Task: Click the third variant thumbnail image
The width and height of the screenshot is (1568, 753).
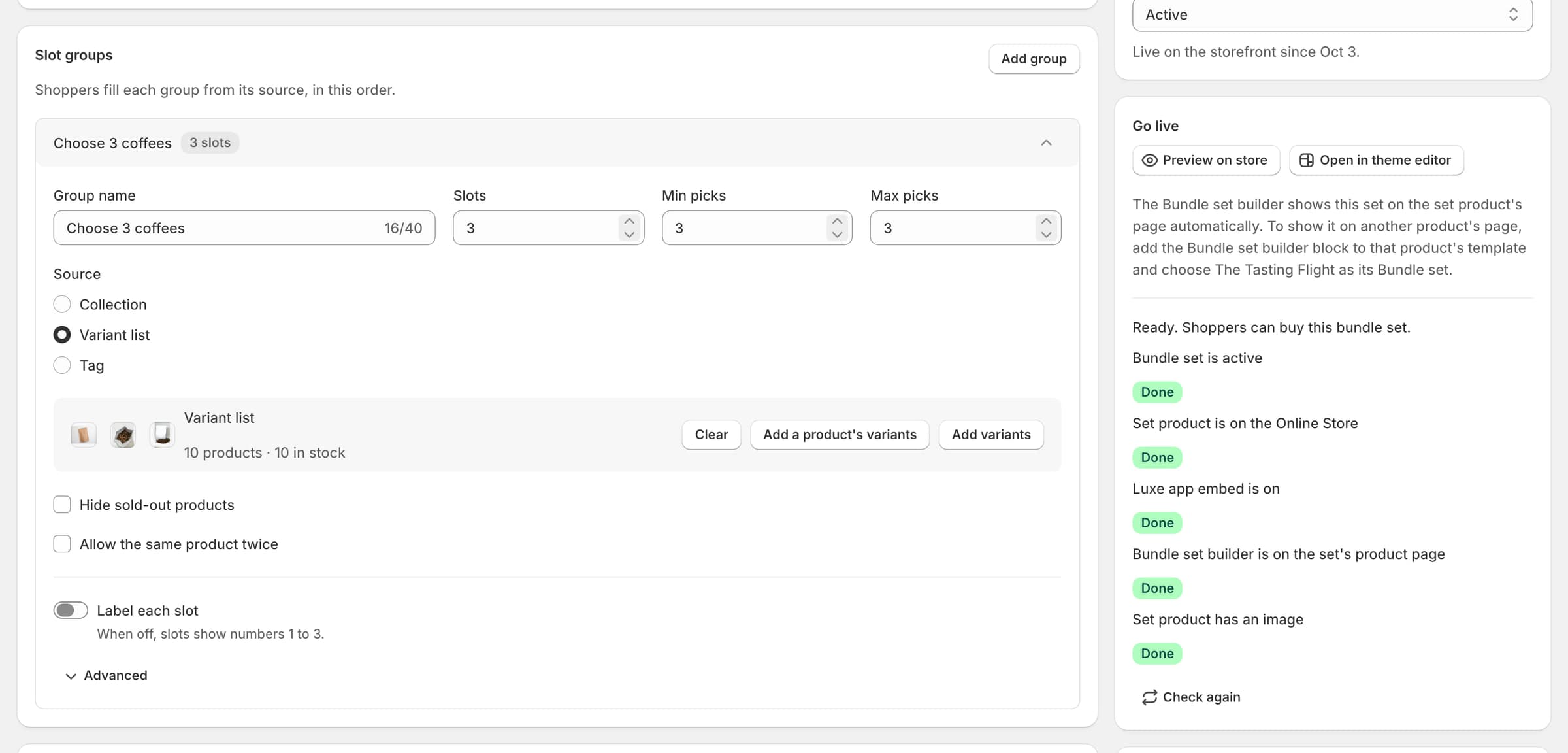Action: point(162,435)
